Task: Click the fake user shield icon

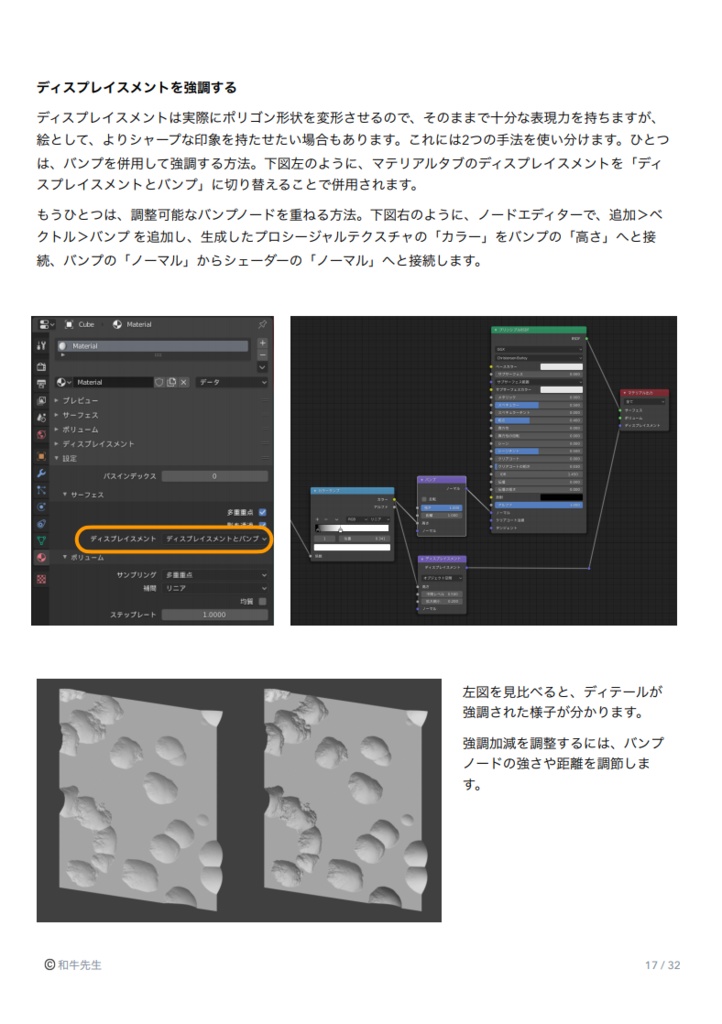Action: [x=159, y=382]
